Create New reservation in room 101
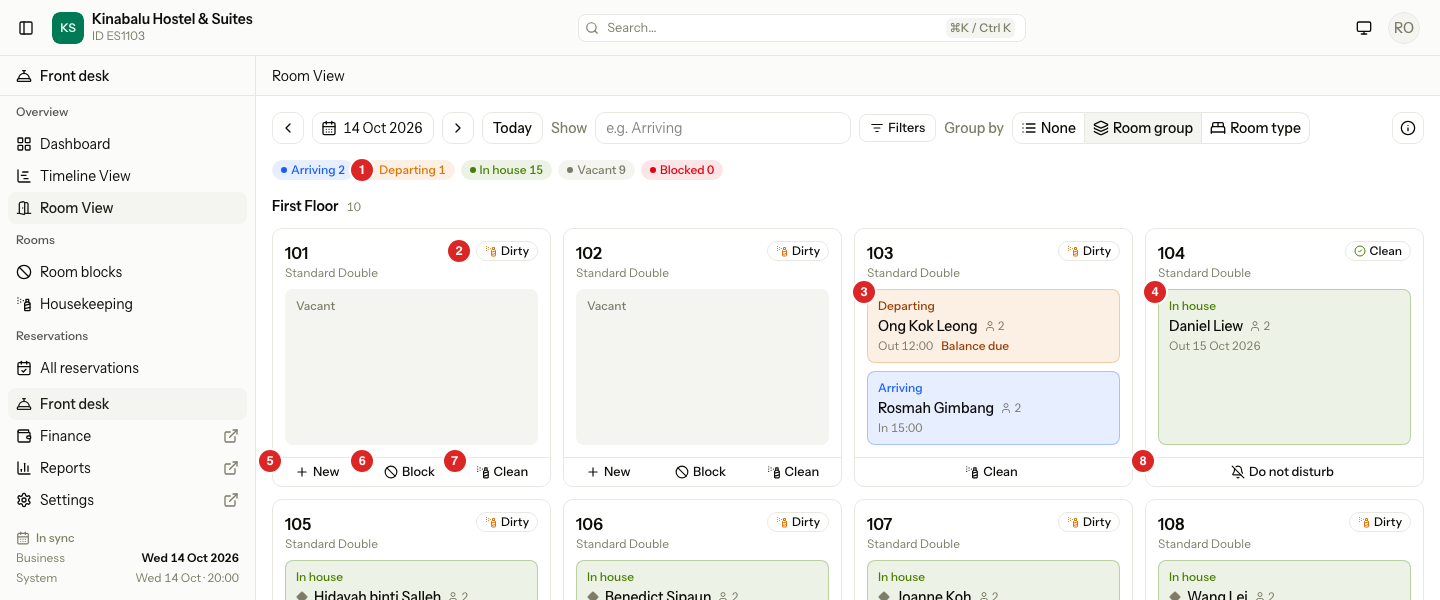This screenshot has width=1440, height=600. tap(318, 472)
